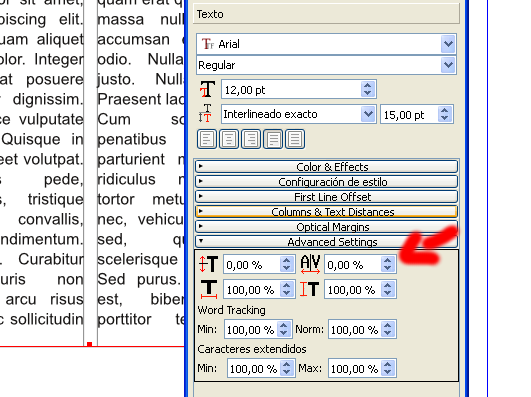Click the line spacing icon

point(205,113)
